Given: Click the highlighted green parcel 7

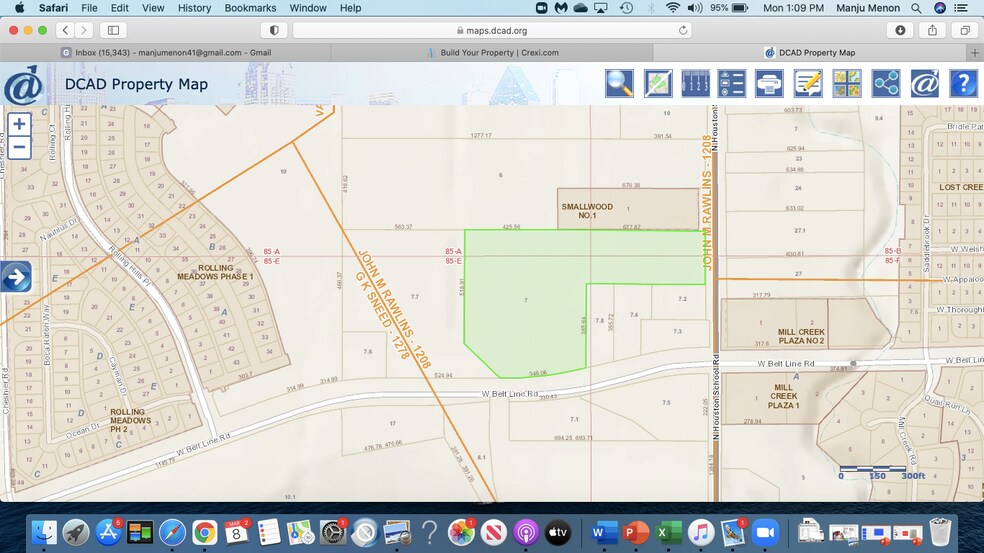Looking at the screenshot, I should pyautogui.click(x=525, y=301).
